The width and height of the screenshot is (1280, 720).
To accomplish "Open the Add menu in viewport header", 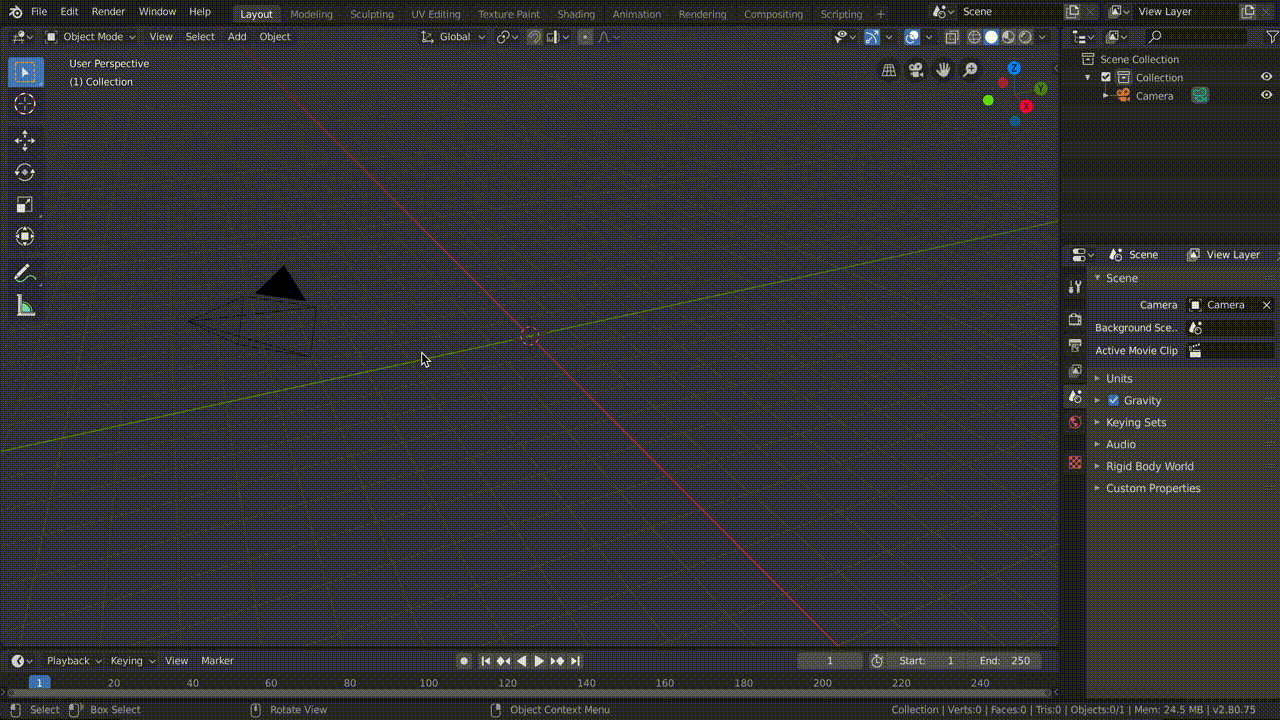I will coord(236,37).
